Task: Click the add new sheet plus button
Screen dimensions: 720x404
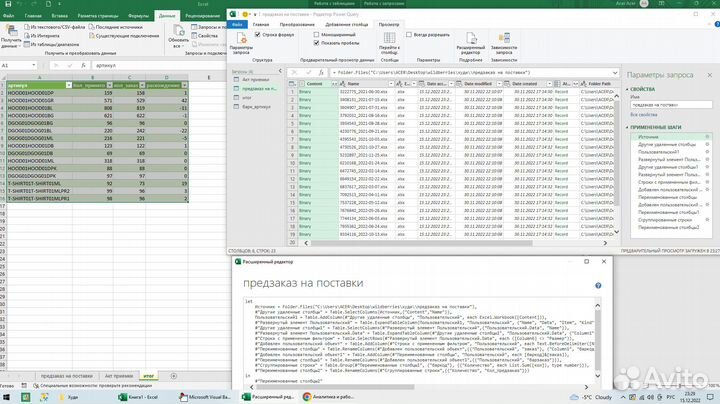Action: [173, 376]
